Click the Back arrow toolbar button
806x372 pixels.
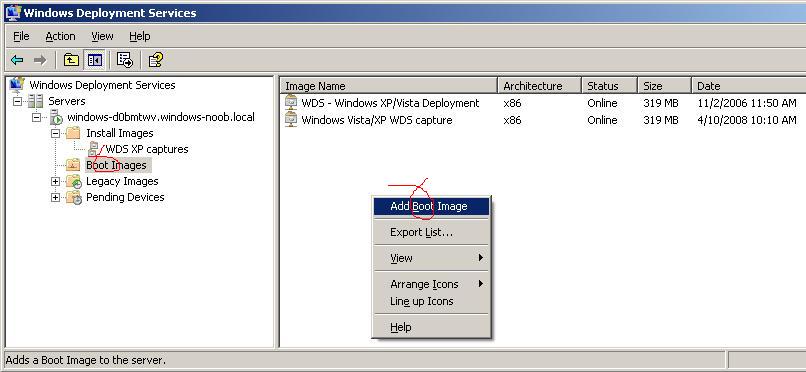17,60
